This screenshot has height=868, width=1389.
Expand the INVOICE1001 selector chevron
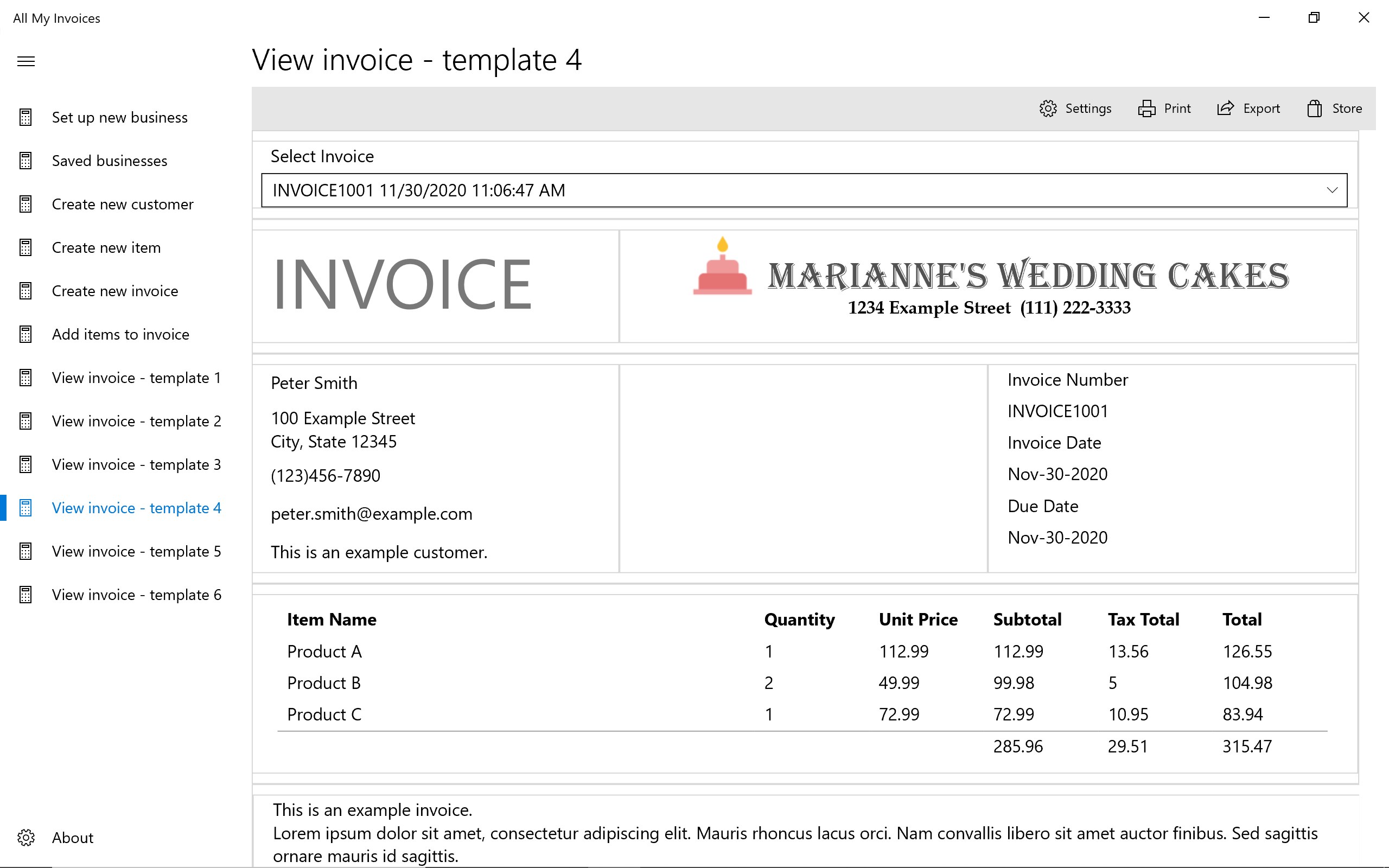click(x=1330, y=189)
